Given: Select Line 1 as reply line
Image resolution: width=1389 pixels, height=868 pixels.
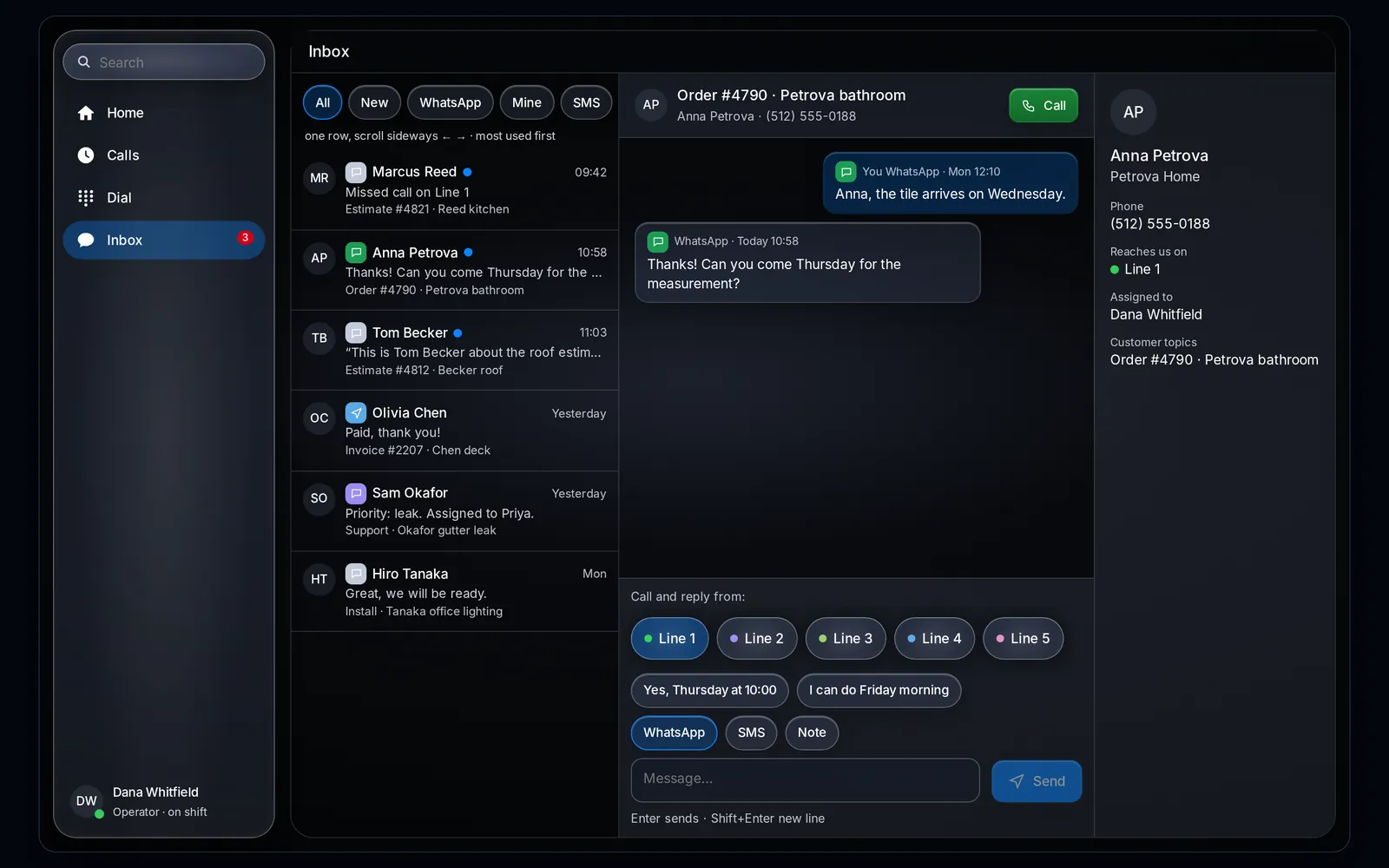Looking at the screenshot, I should click(669, 639).
